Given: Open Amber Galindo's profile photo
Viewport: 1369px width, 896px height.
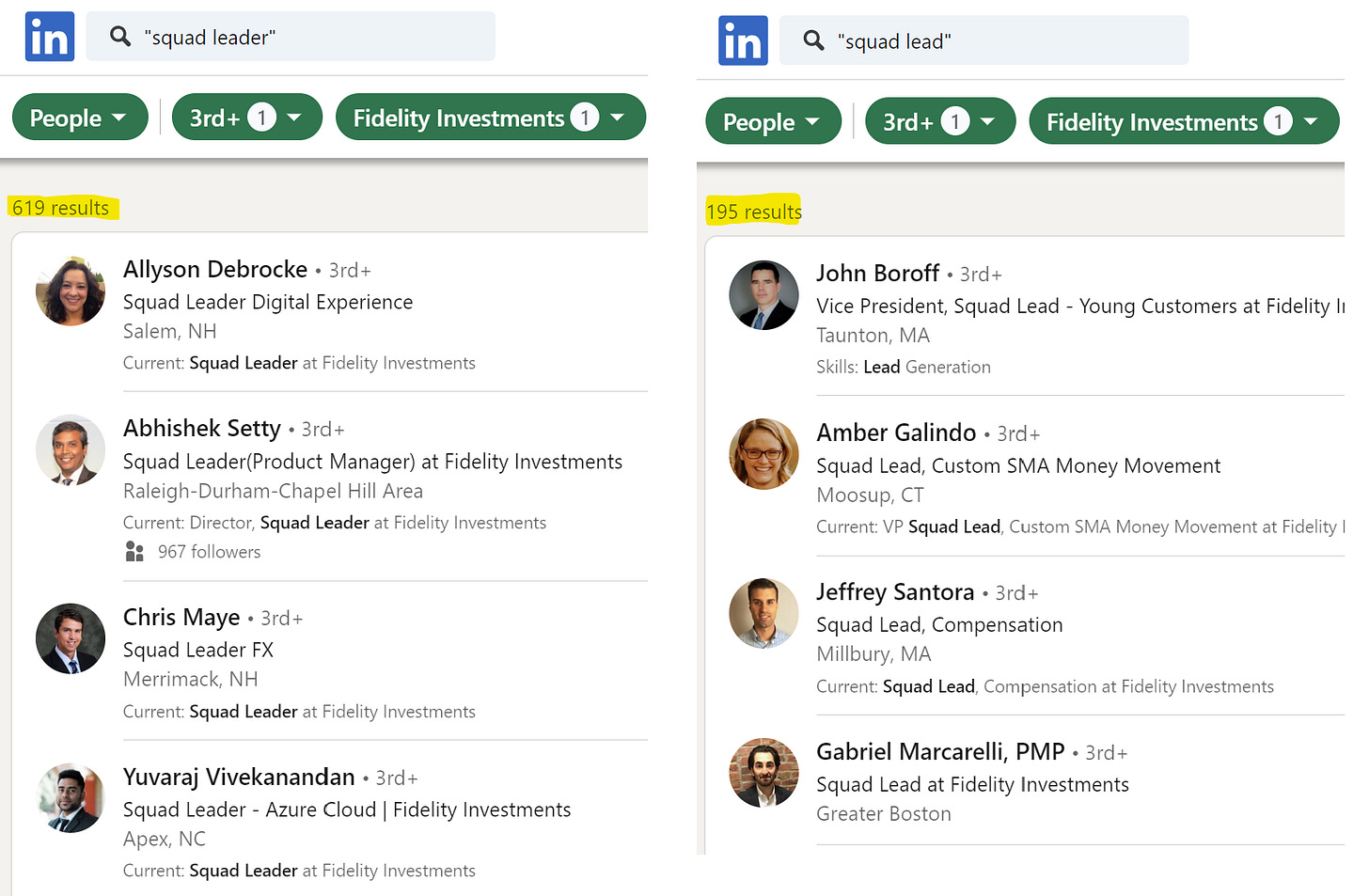Looking at the screenshot, I should click(x=763, y=454).
